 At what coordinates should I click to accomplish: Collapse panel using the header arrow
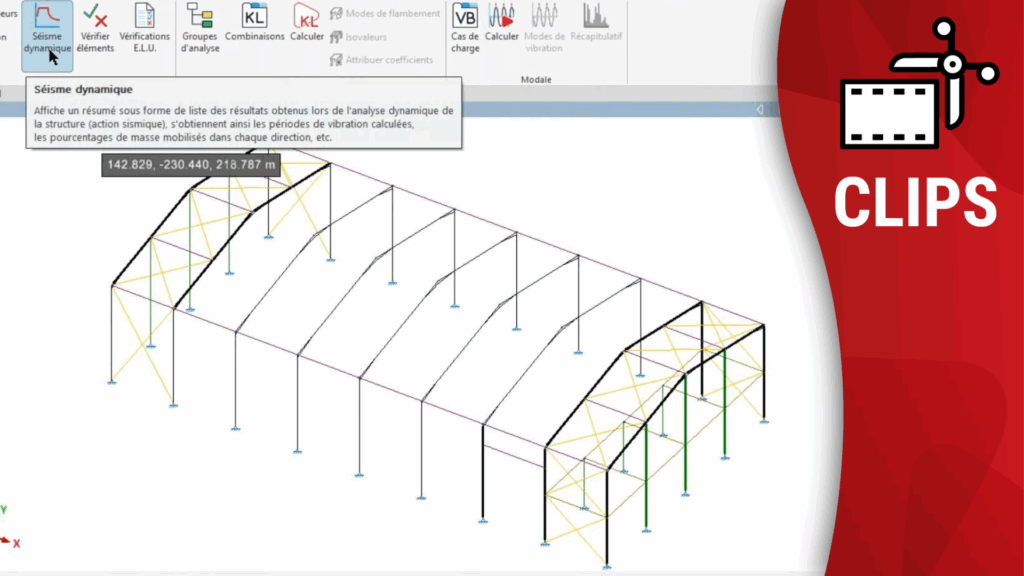coord(760,109)
